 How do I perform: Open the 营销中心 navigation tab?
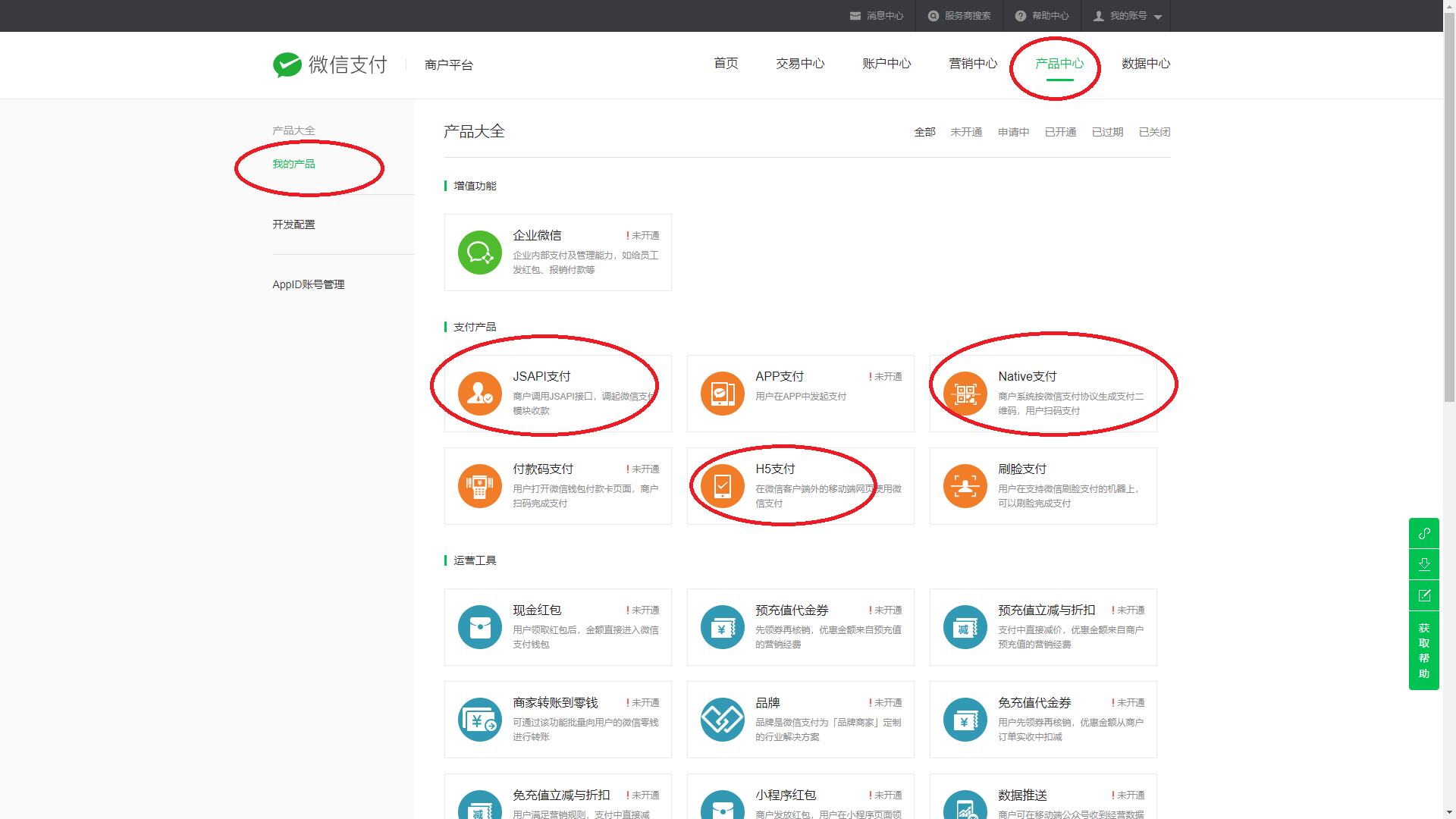pyautogui.click(x=973, y=64)
